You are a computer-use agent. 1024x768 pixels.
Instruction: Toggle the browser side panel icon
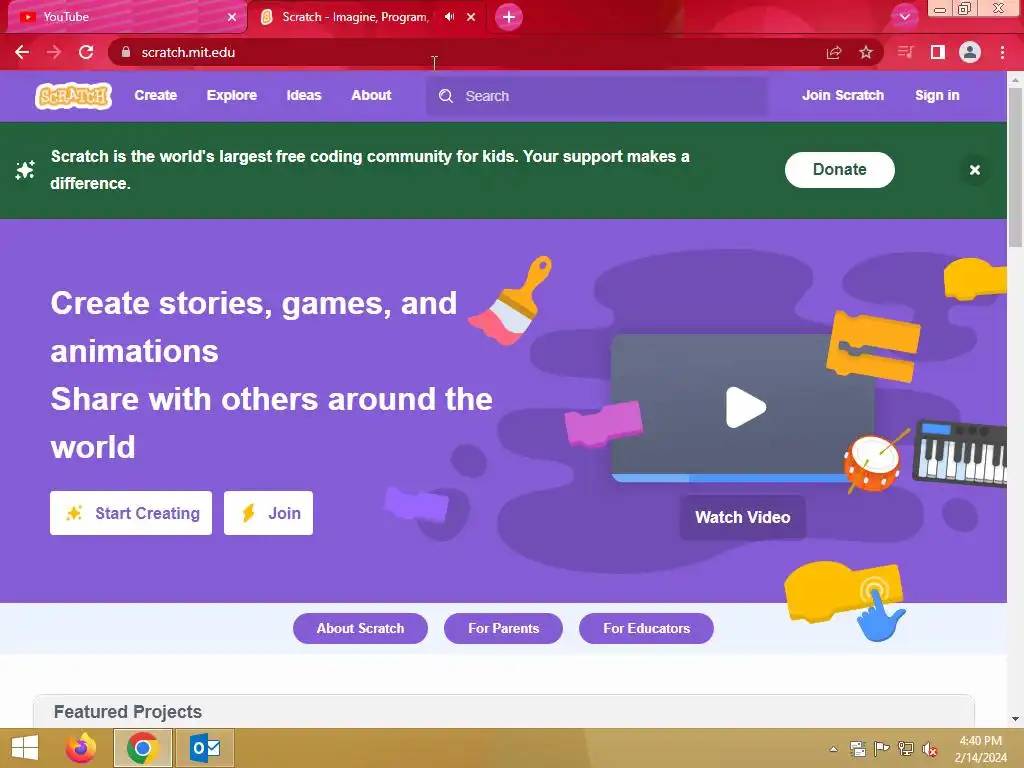click(x=938, y=52)
